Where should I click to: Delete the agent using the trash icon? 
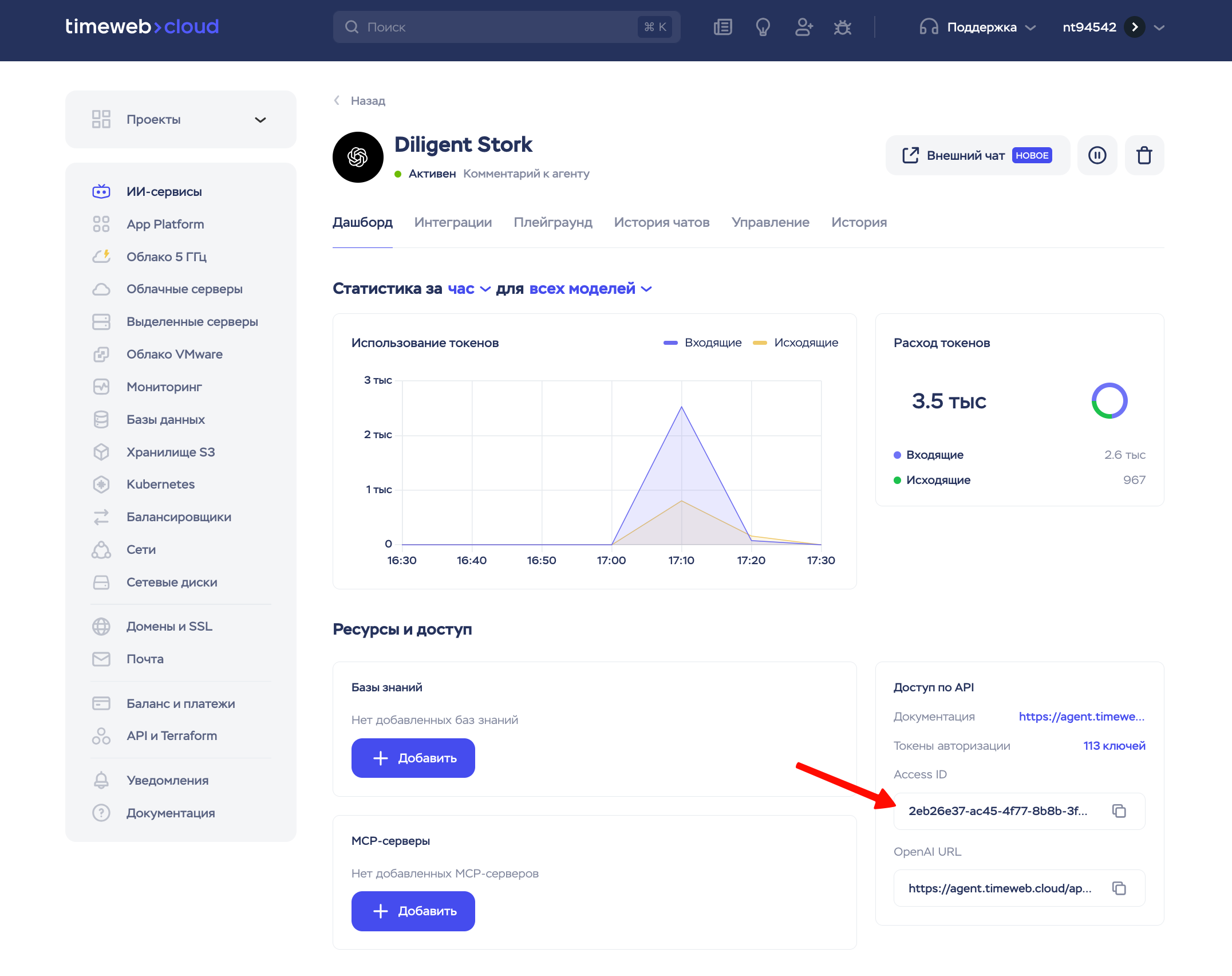pyautogui.click(x=1144, y=155)
